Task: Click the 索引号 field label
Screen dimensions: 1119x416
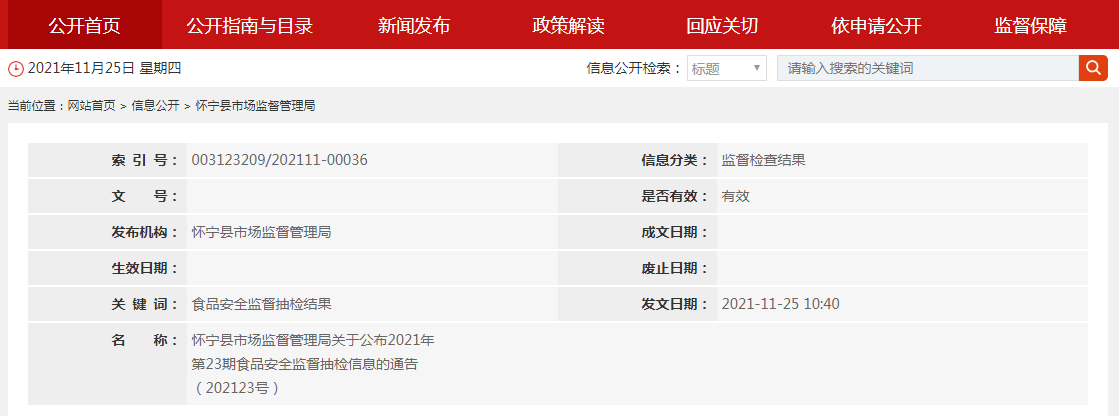Action: click(x=144, y=160)
